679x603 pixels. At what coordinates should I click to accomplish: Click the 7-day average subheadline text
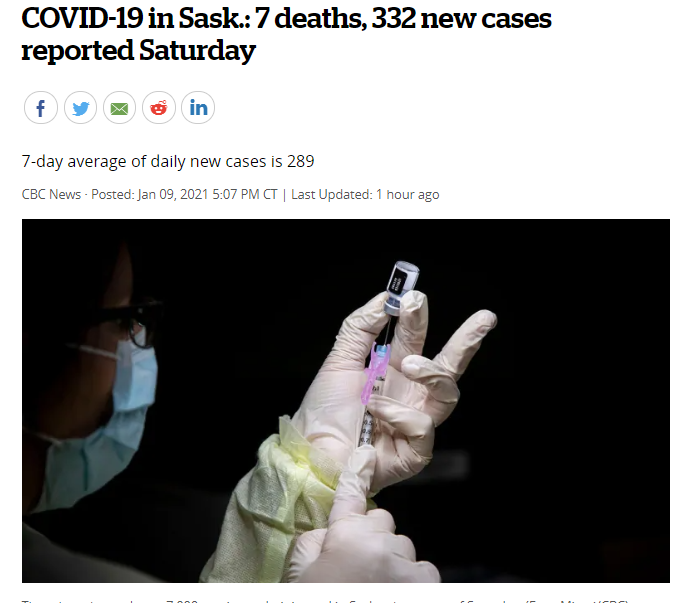tap(168, 162)
